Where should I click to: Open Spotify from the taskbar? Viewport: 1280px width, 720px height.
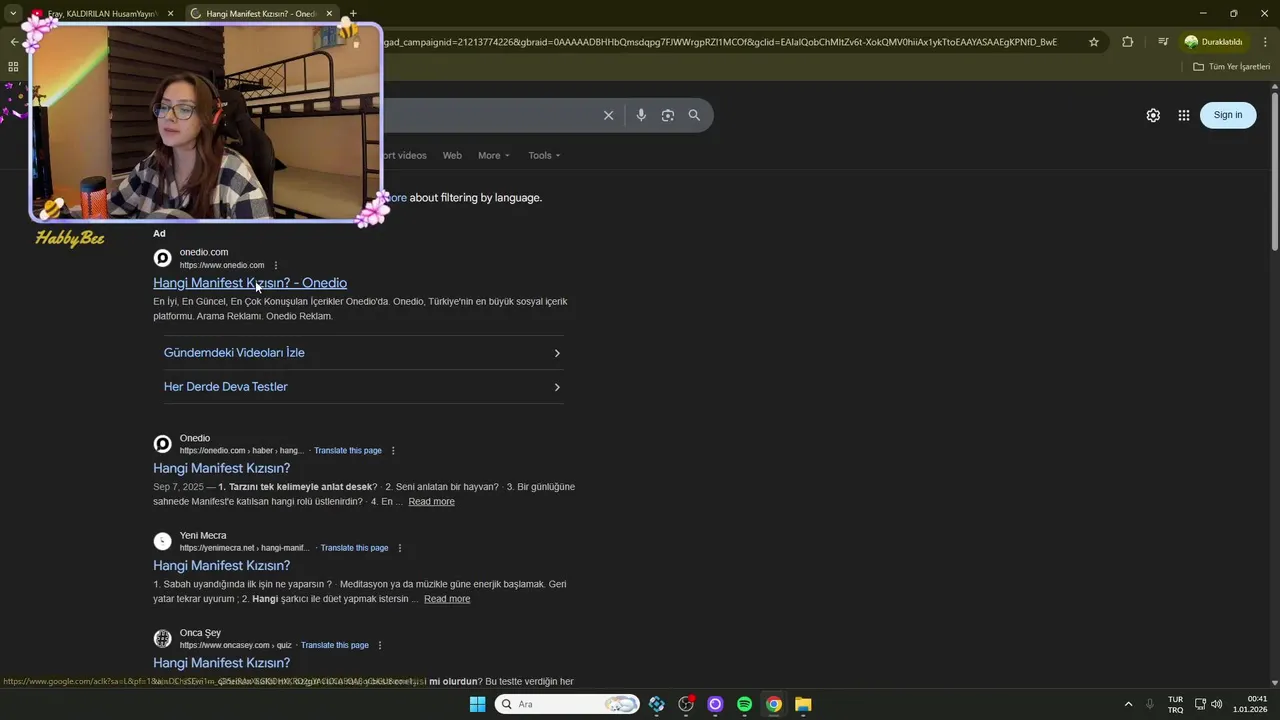[744, 704]
